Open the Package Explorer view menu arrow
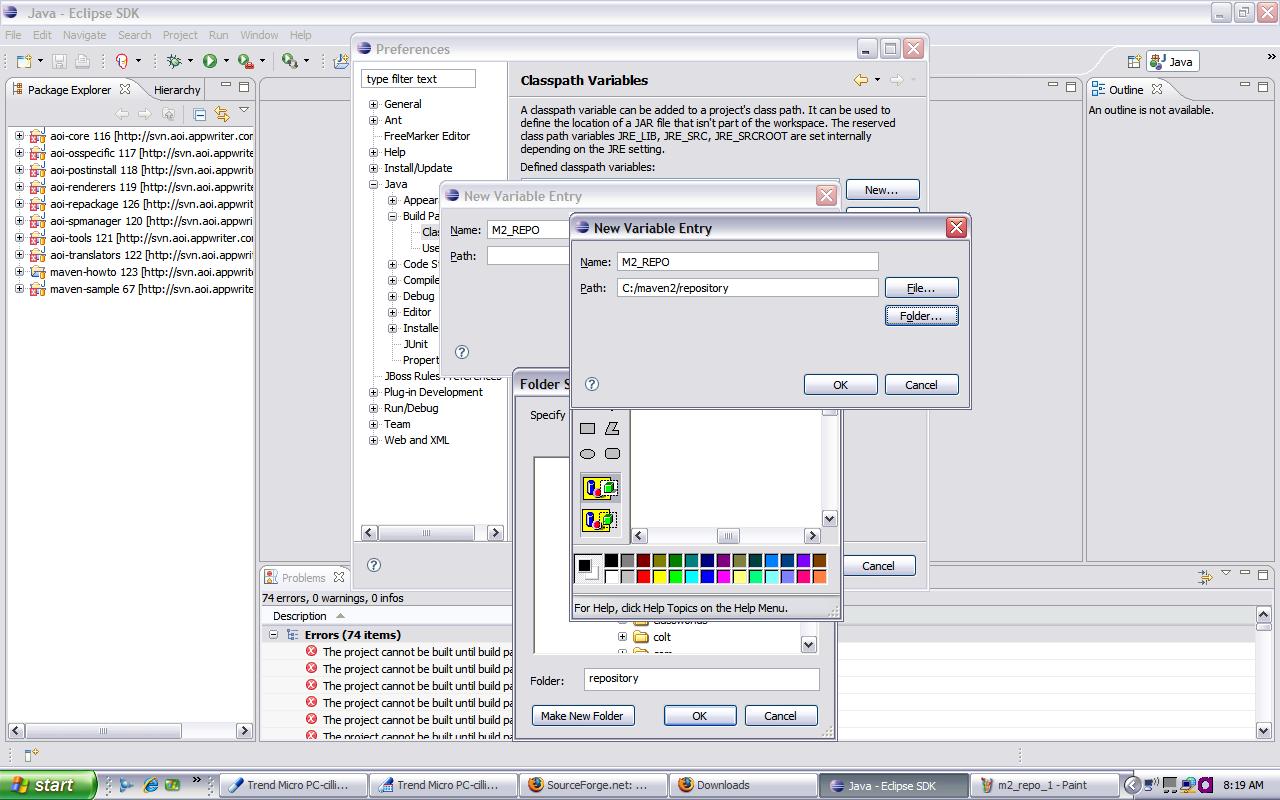Image resolution: width=1280 pixels, height=800 pixels. [x=243, y=112]
